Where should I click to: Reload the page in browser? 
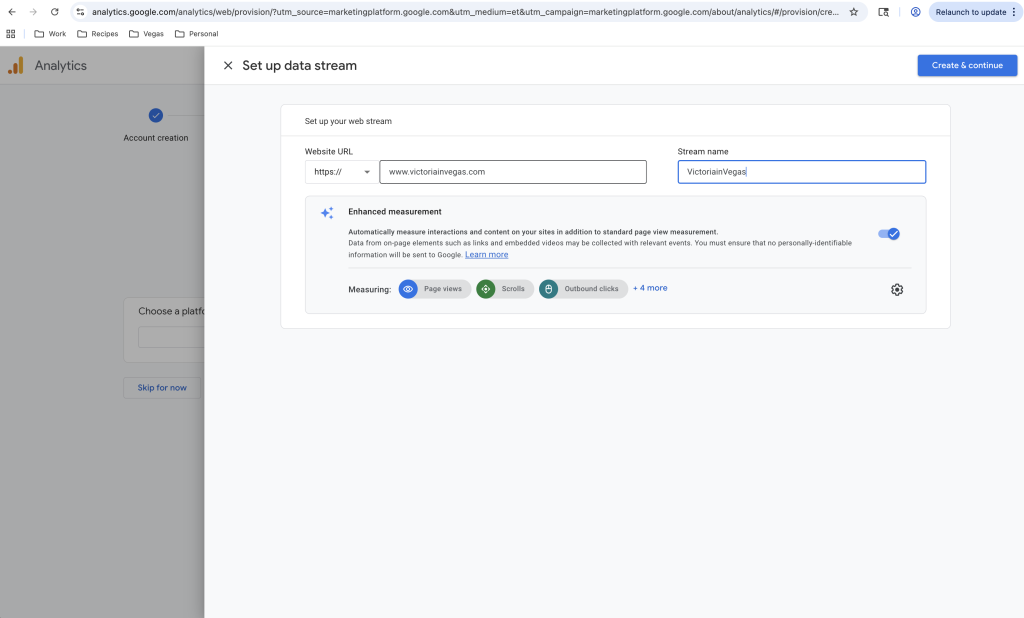point(54,12)
